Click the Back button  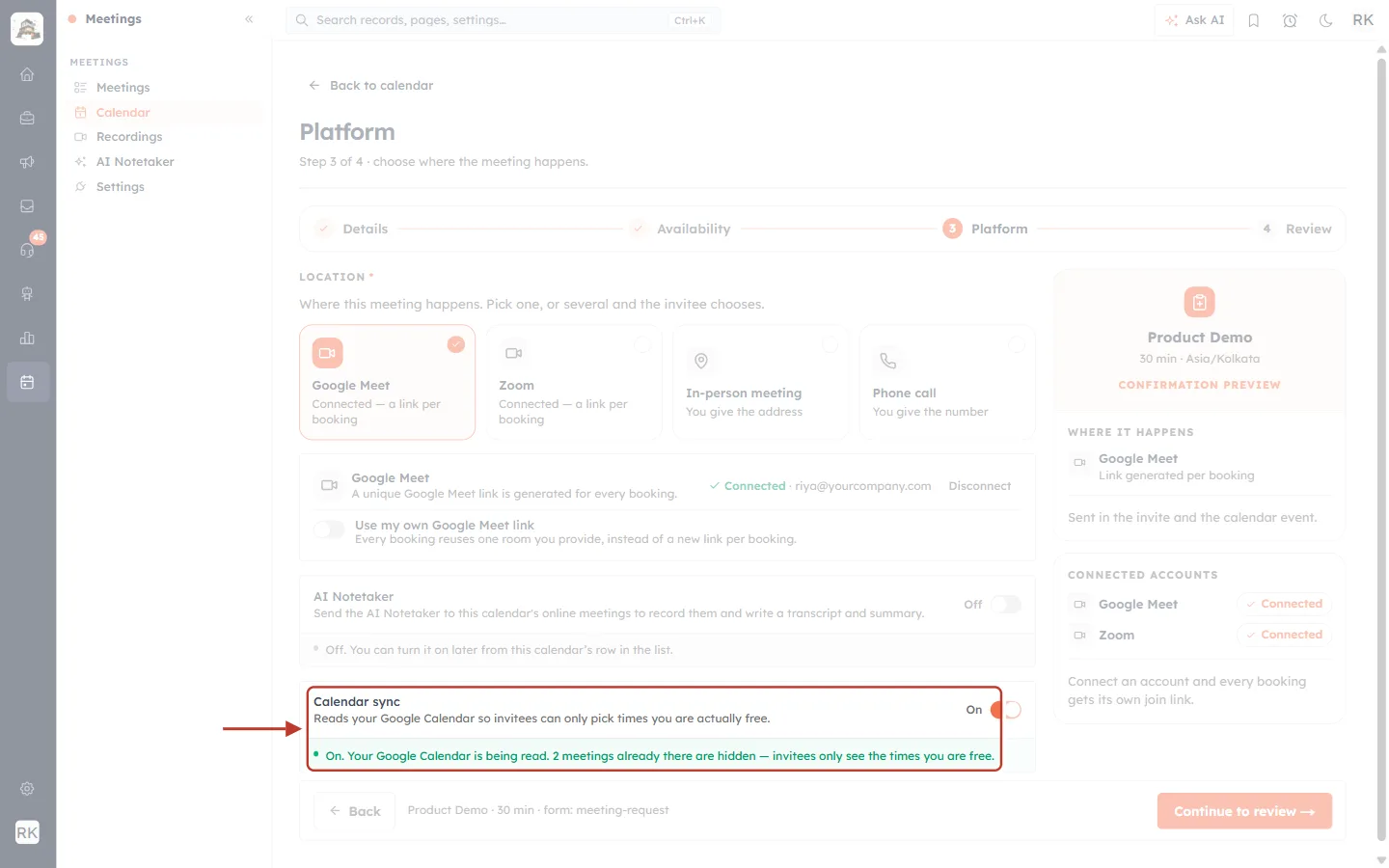tap(355, 811)
